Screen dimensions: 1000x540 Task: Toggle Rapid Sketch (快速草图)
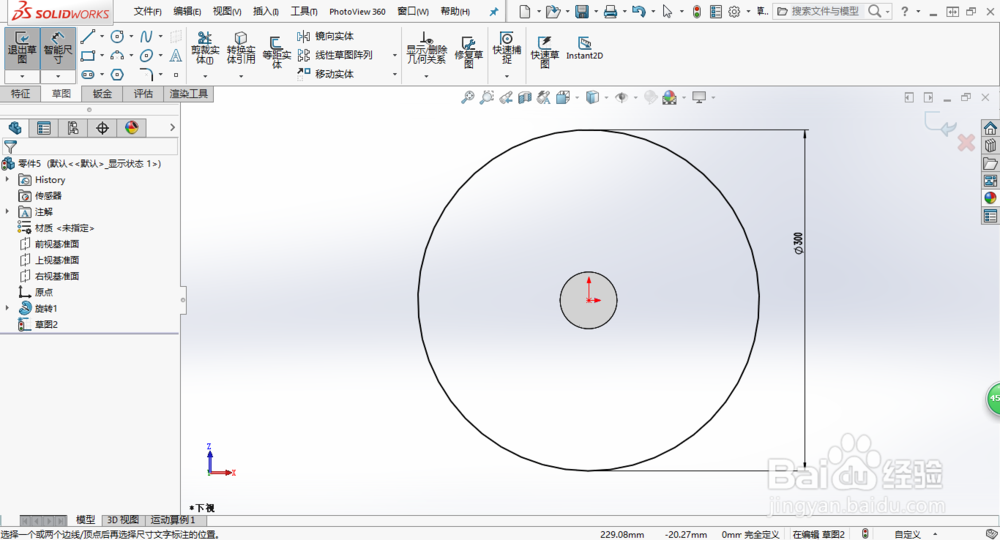(545, 52)
